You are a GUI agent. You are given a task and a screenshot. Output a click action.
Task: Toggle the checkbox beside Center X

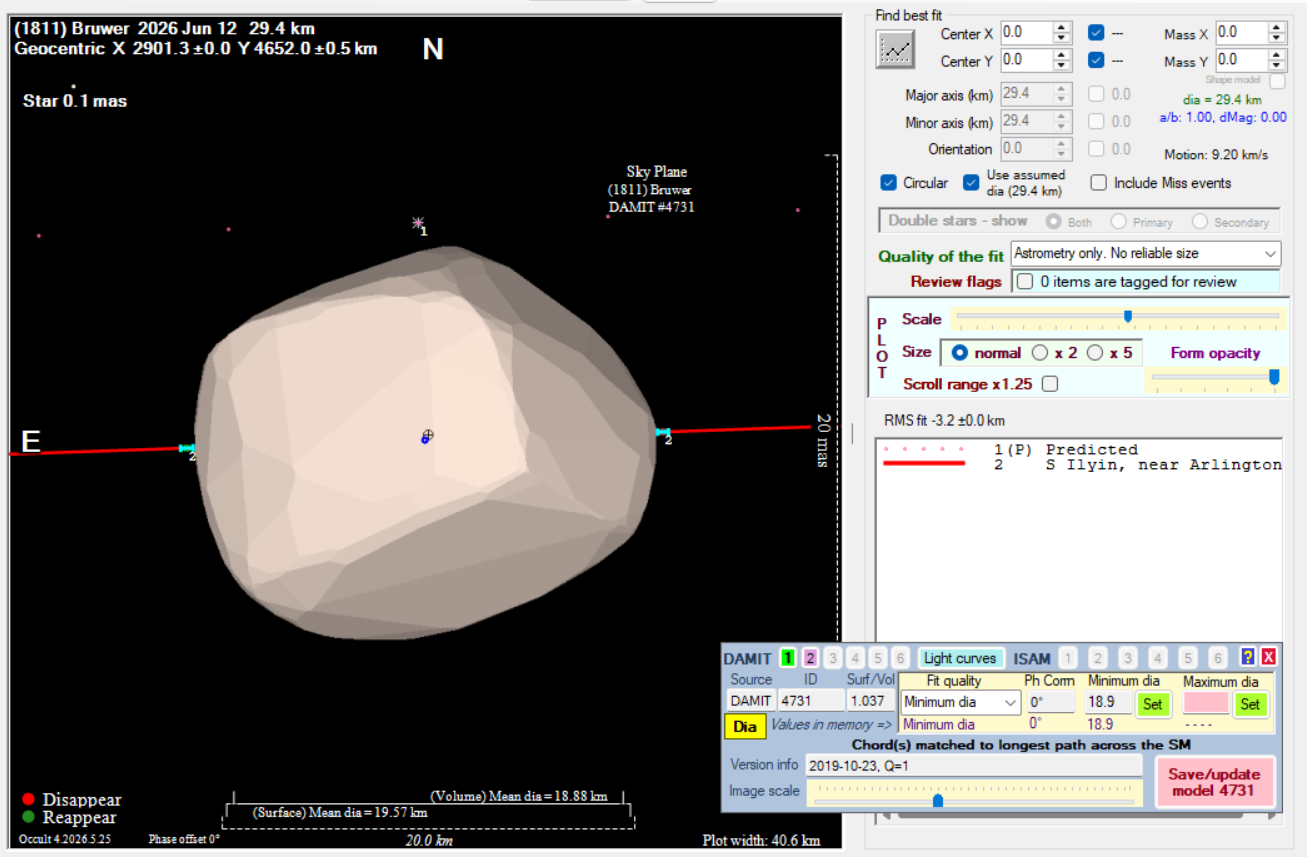click(x=1096, y=33)
